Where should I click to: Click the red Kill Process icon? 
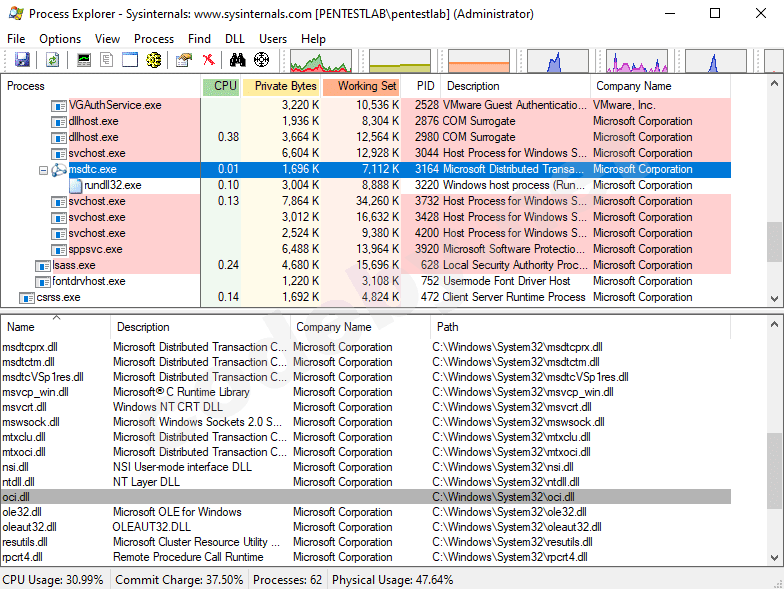click(x=208, y=60)
